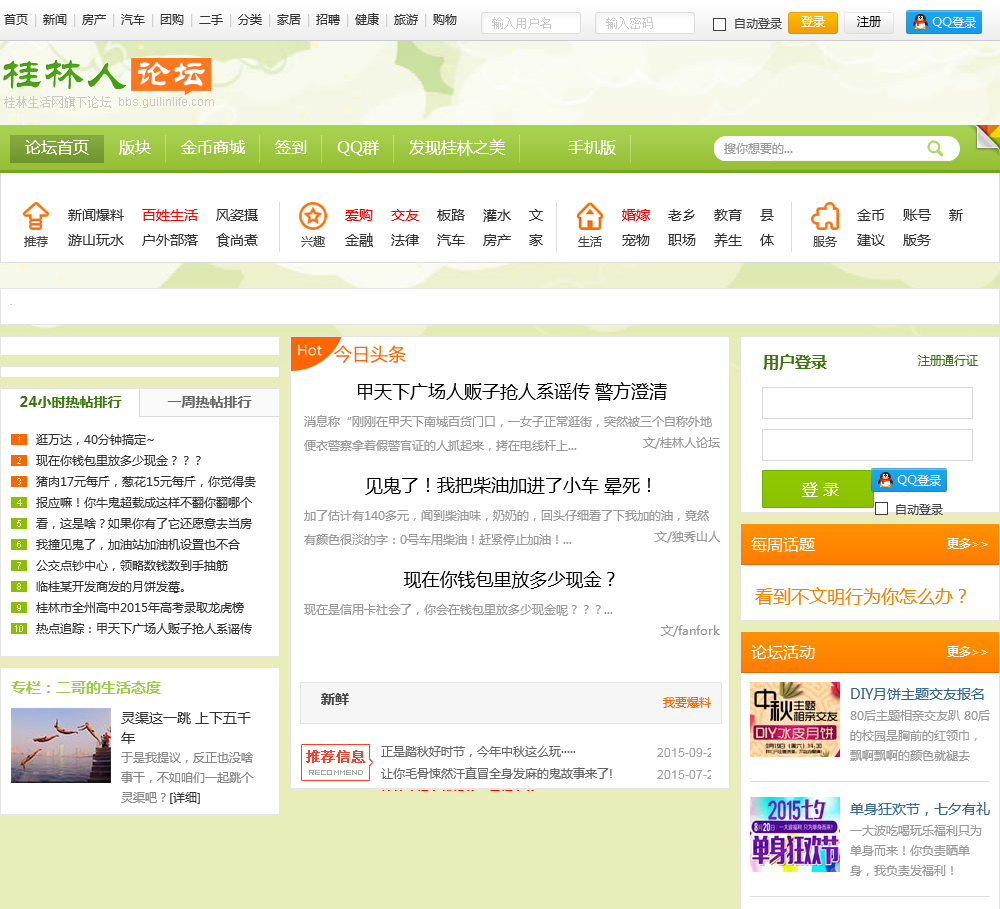Open the 版块 nav item
Viewport: 1000px width, 909px height.
135,148
